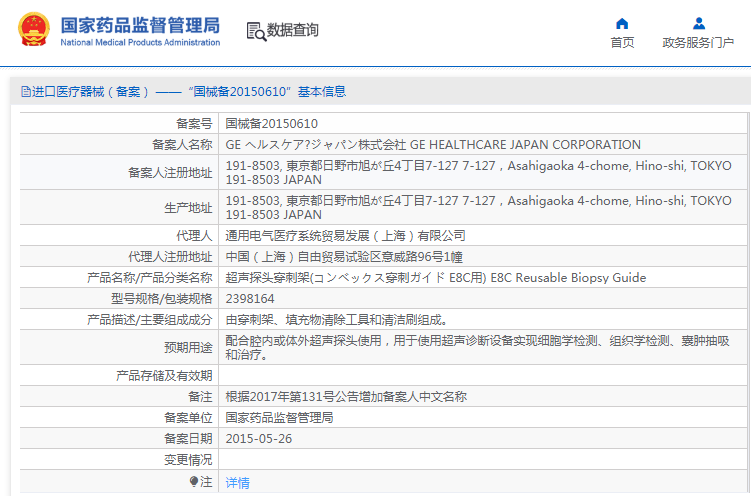
Task: Select product description 由穿刺架、填充物清除工具和清洁刷组成
Action: [337, 320]
